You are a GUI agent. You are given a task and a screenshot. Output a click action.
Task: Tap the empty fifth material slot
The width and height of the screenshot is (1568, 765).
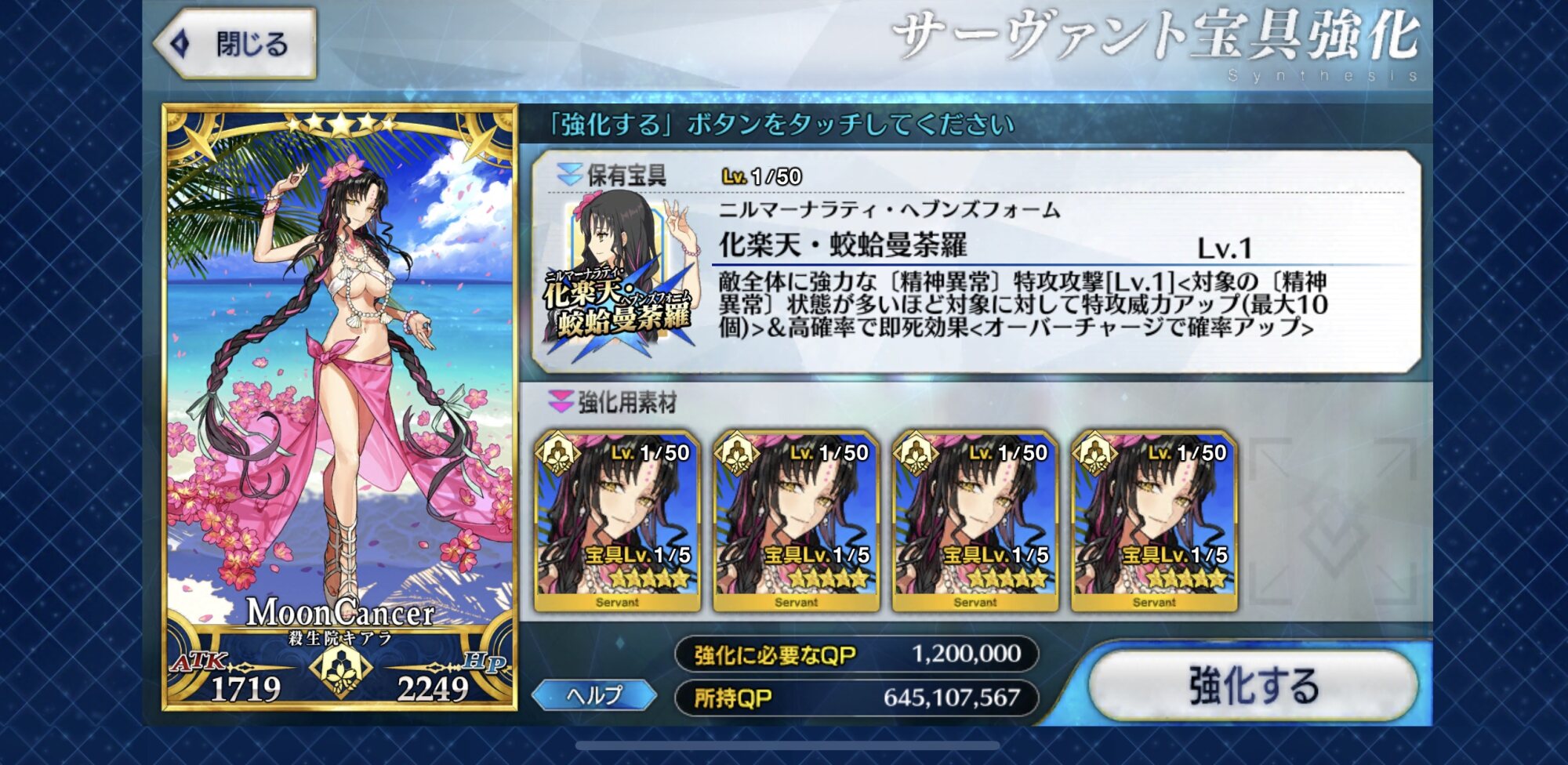[x=1334, y=521]
